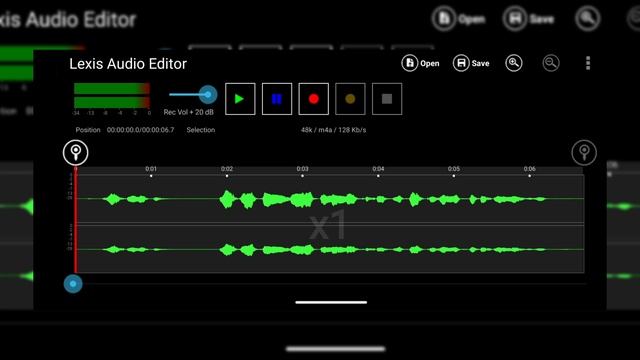Click the 0:04 mark on the timeline ruler
The image size is (640, 360).
tap(378, 169)
